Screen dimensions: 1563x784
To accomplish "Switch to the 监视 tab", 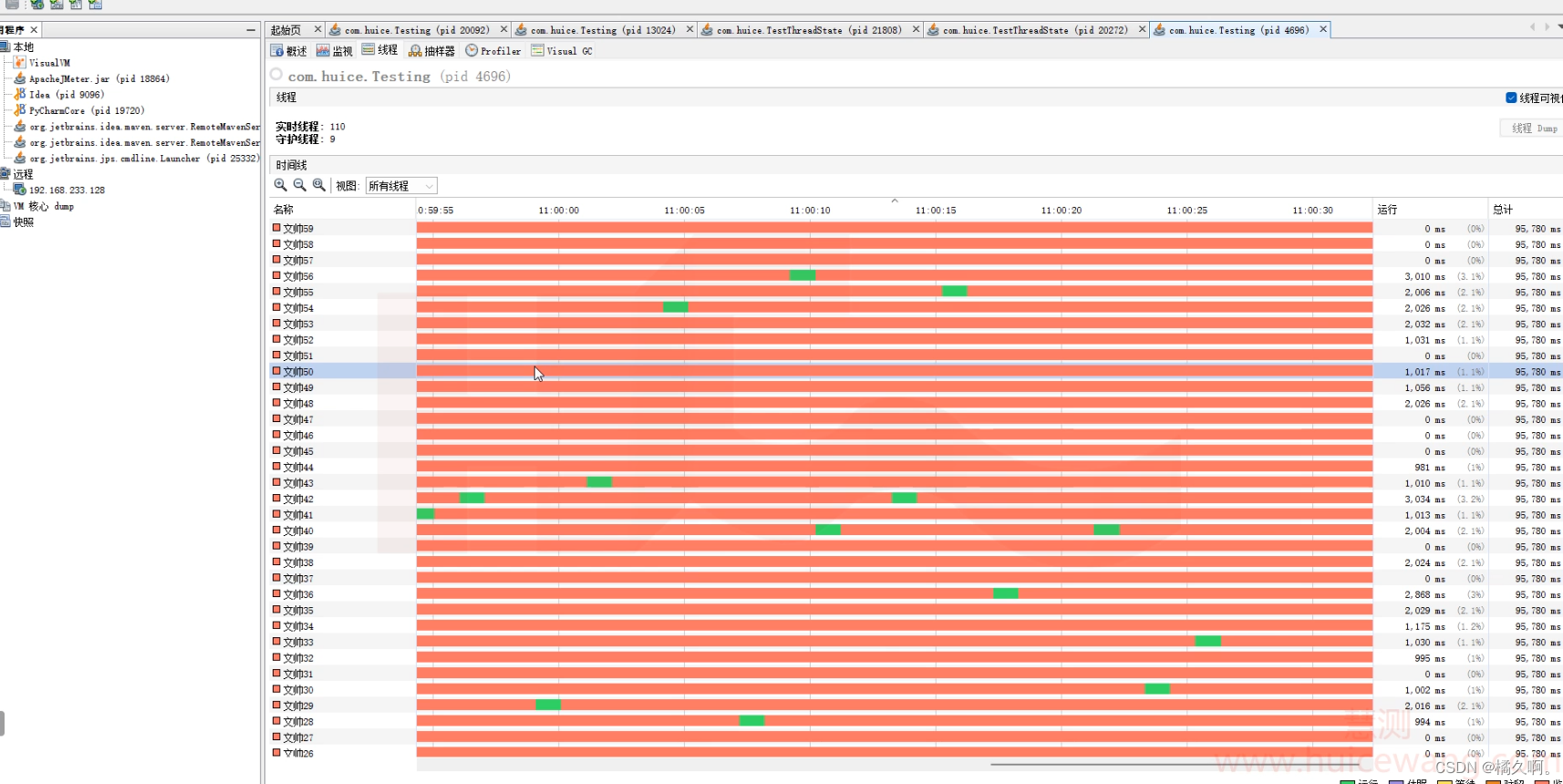I will point(335,51).
